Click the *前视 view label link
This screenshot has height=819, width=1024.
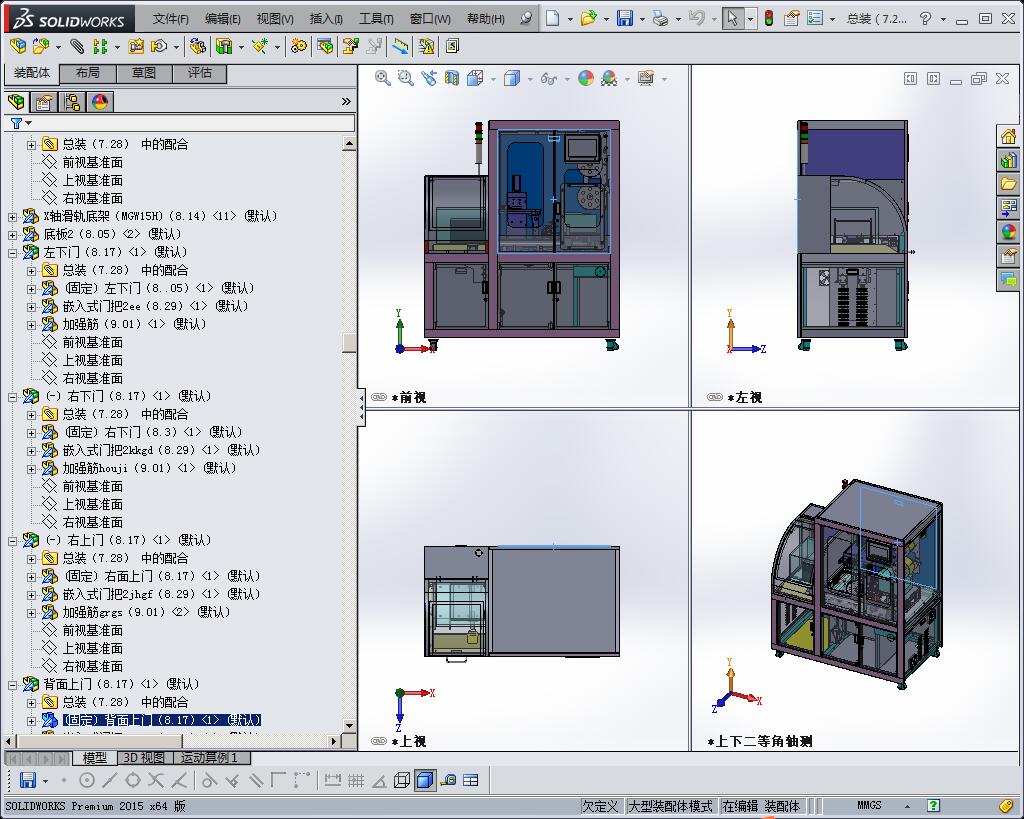409,397
